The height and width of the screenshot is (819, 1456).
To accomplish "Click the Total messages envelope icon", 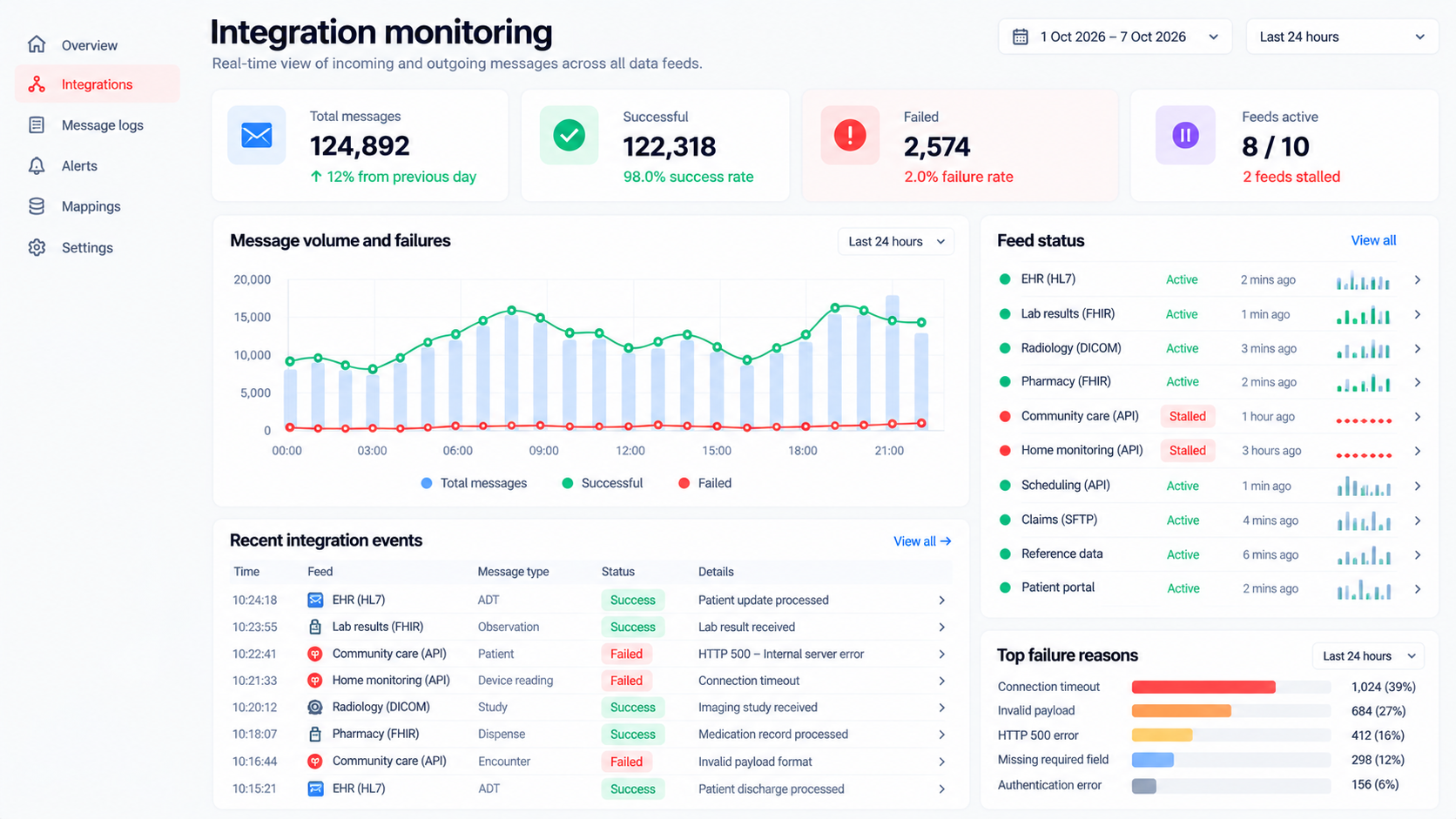I will pyautogui.click(x=257, y=135).
